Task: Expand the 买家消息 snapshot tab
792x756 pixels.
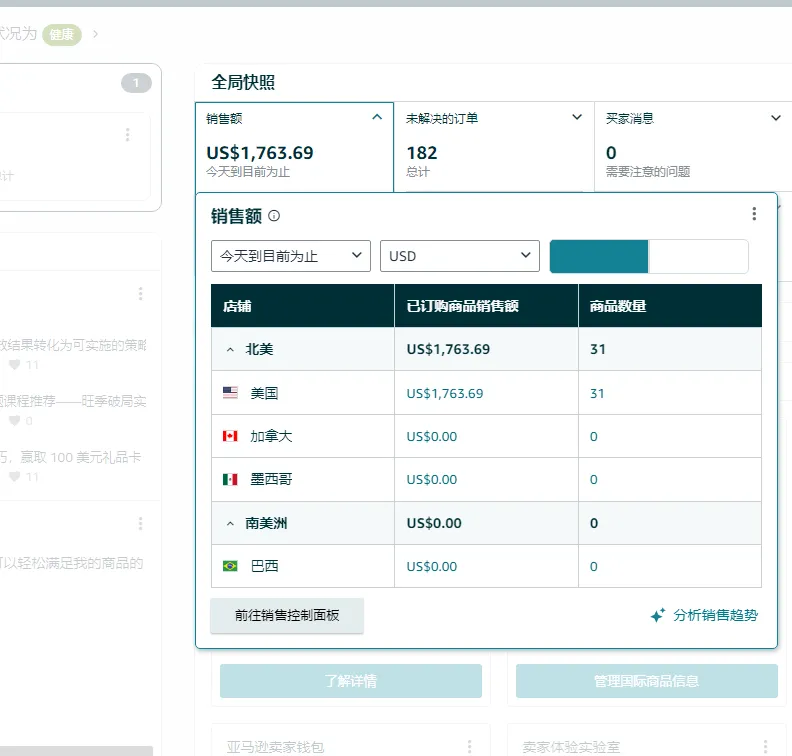Action: click(776, 118)
